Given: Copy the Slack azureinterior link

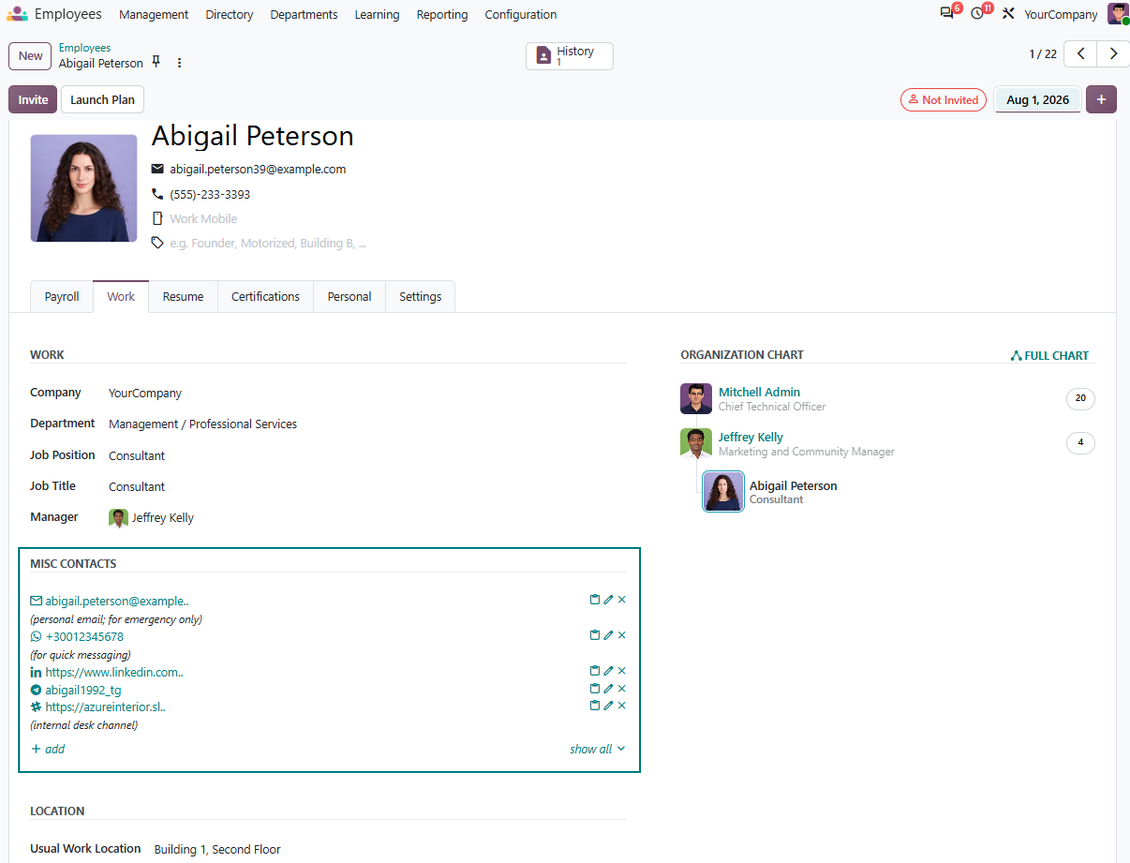Looking at the screenshot, I should point(595,705).
